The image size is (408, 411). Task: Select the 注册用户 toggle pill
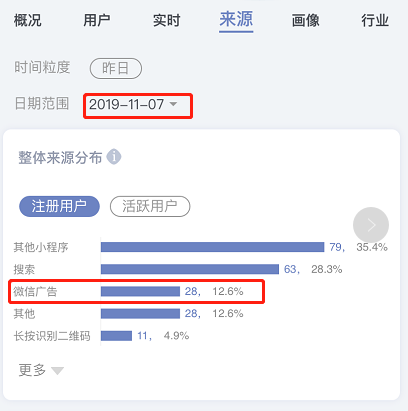(x=59, y=206)
